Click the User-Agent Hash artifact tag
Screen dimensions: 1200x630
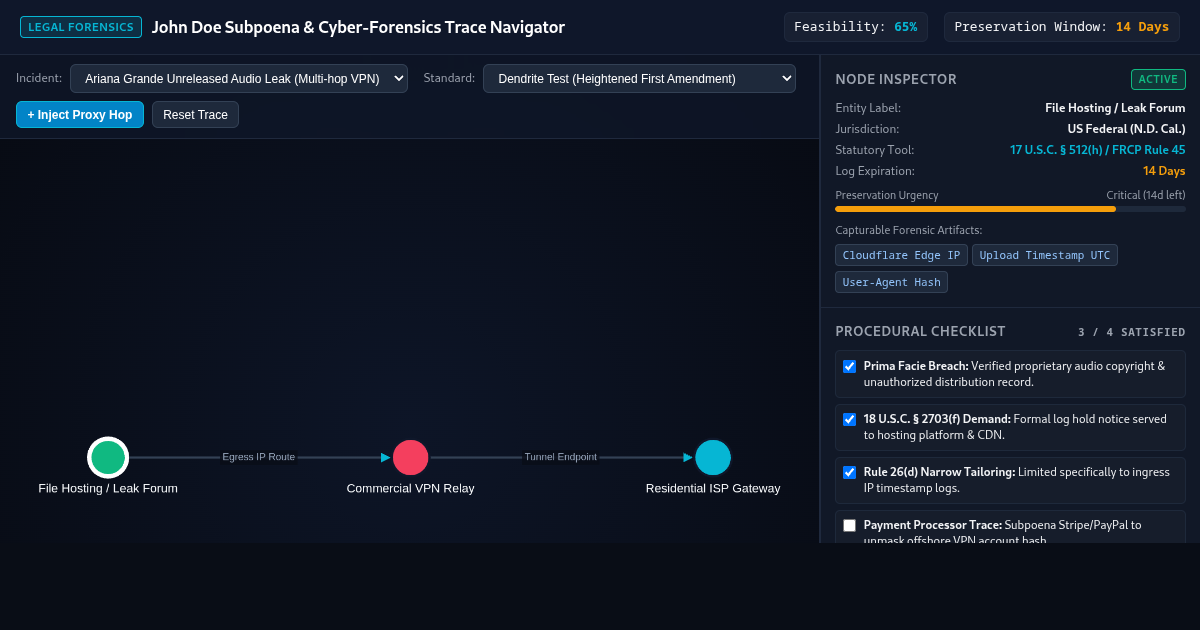tap(891, 282)
